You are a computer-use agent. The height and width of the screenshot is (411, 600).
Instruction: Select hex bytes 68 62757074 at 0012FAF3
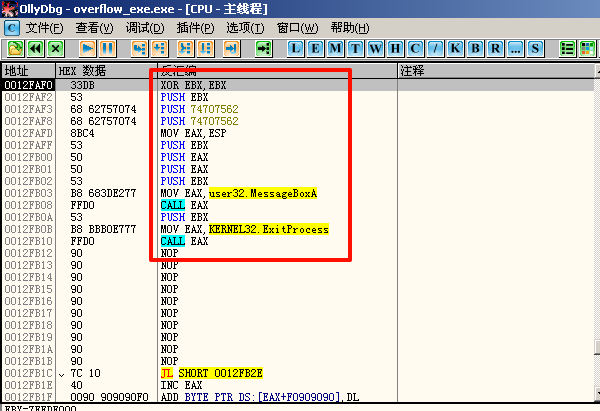tap(103, 109)
